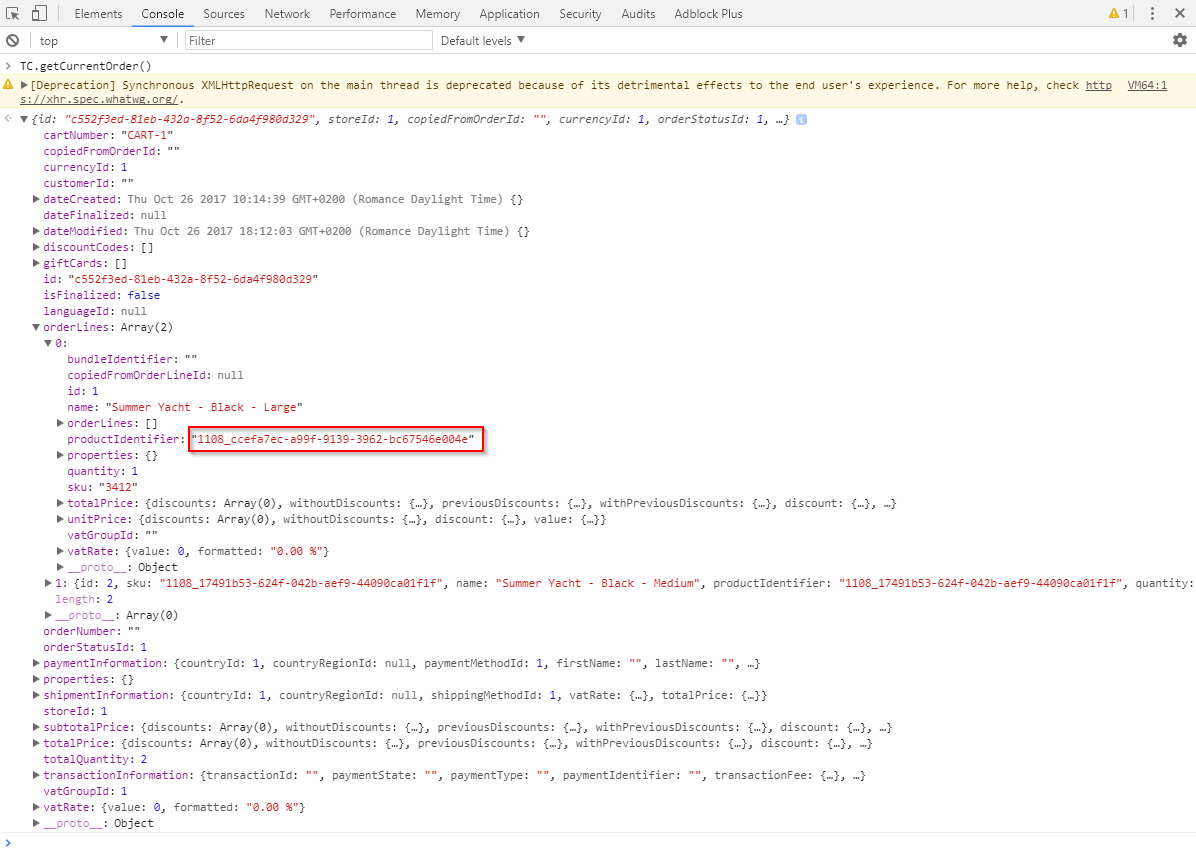Click the totalQuantity: 2 row
The height and width of the screenshot is (857, 1196).
[x=95, y=759]
